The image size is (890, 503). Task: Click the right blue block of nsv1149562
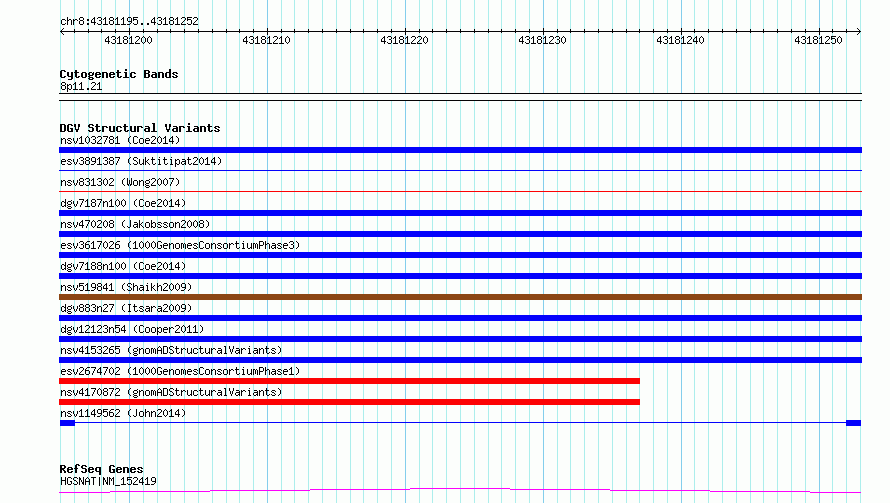point(854,423)
